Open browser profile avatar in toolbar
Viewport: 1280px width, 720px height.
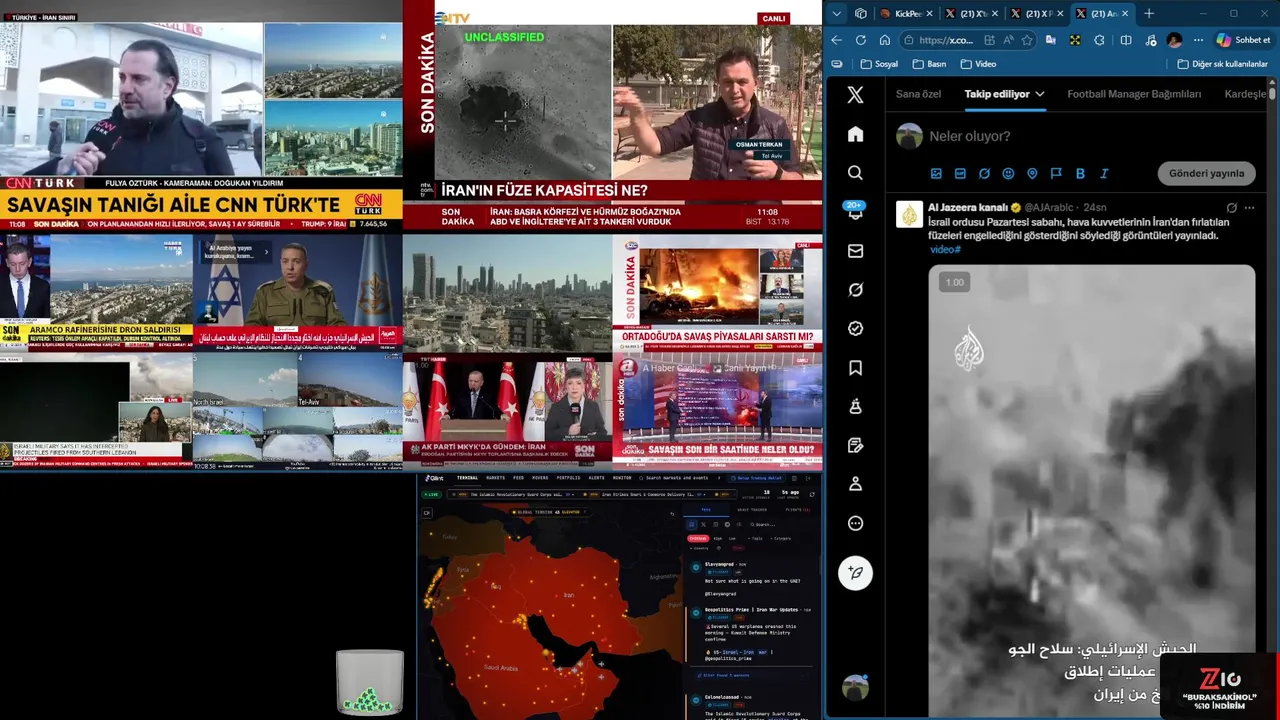tap(1174, 40)
